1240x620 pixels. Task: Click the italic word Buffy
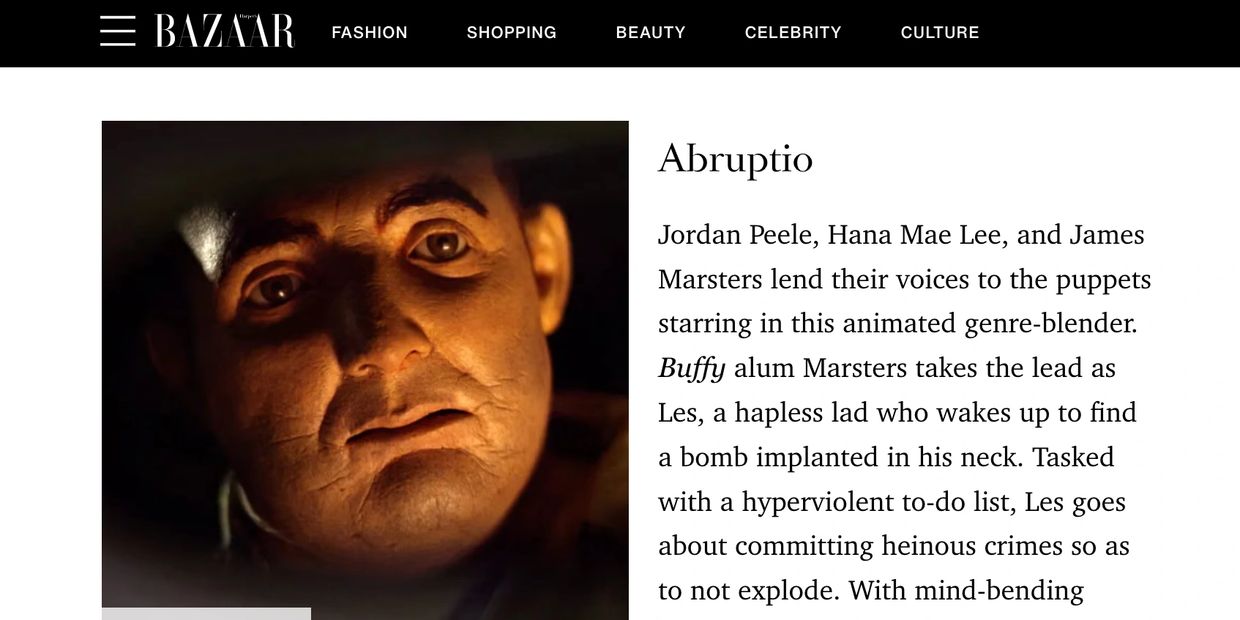coord(692,369)
